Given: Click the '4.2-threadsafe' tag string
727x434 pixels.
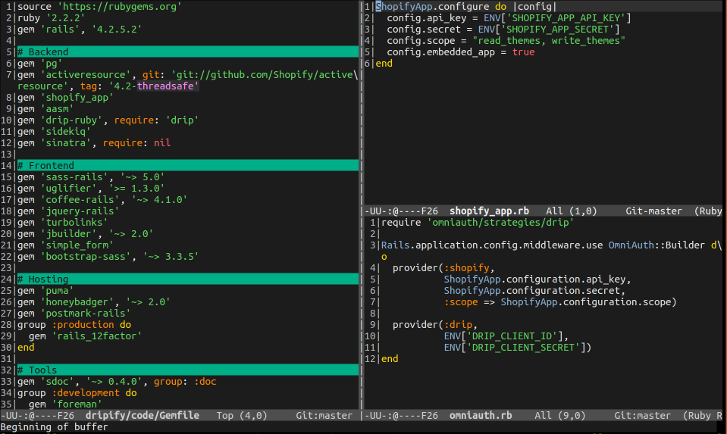Looking at the screenshot, I should 153,86.
